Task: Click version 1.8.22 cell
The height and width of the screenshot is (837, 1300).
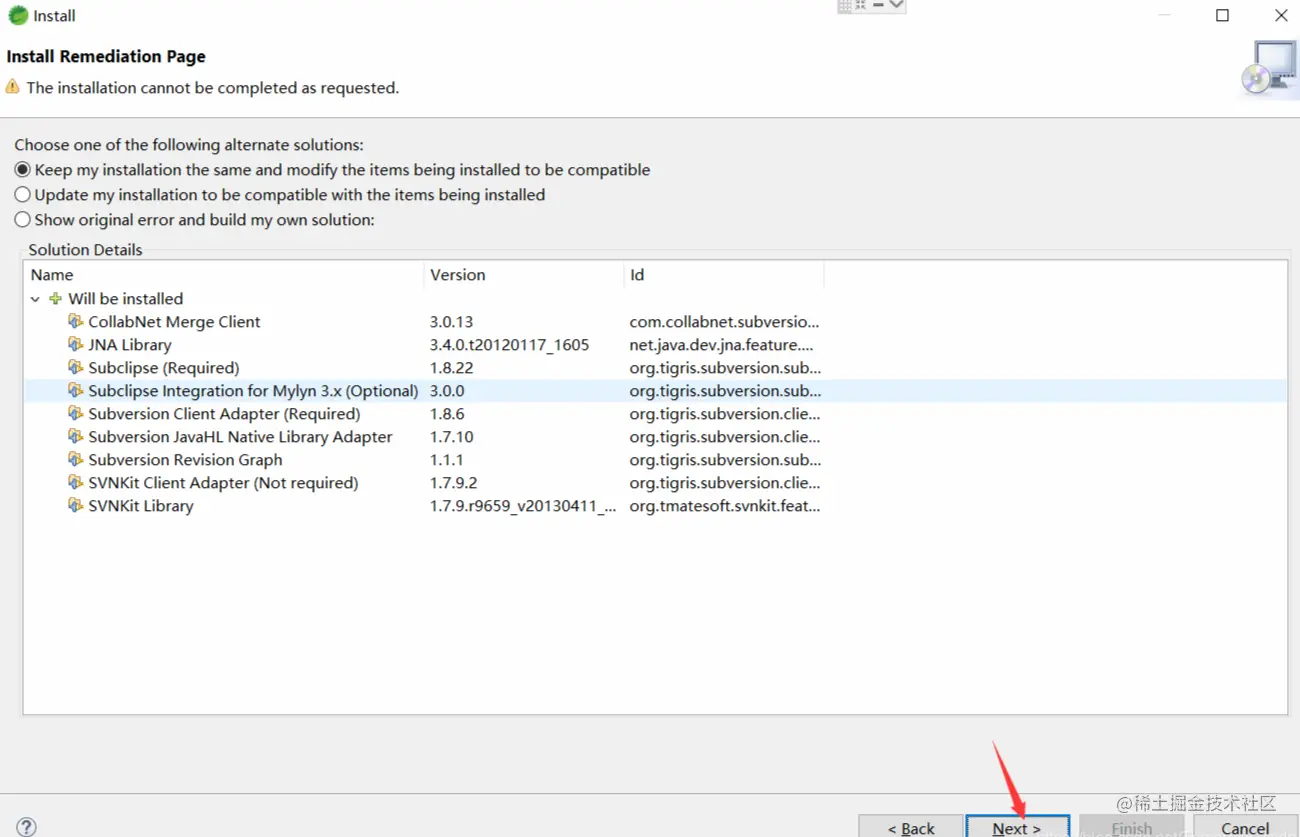Action: tap(451, 368)
